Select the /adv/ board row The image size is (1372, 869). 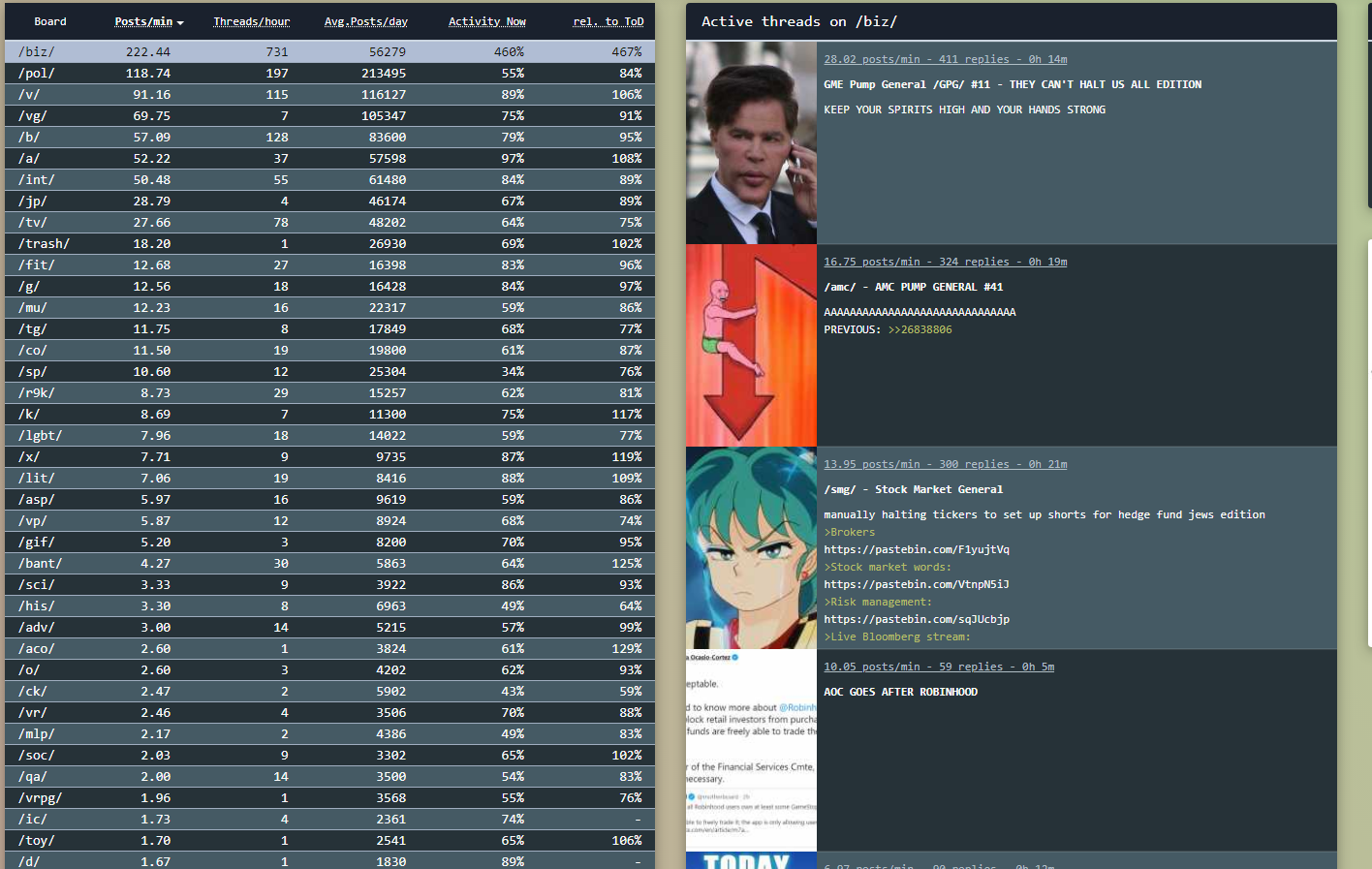pos(329,627)
